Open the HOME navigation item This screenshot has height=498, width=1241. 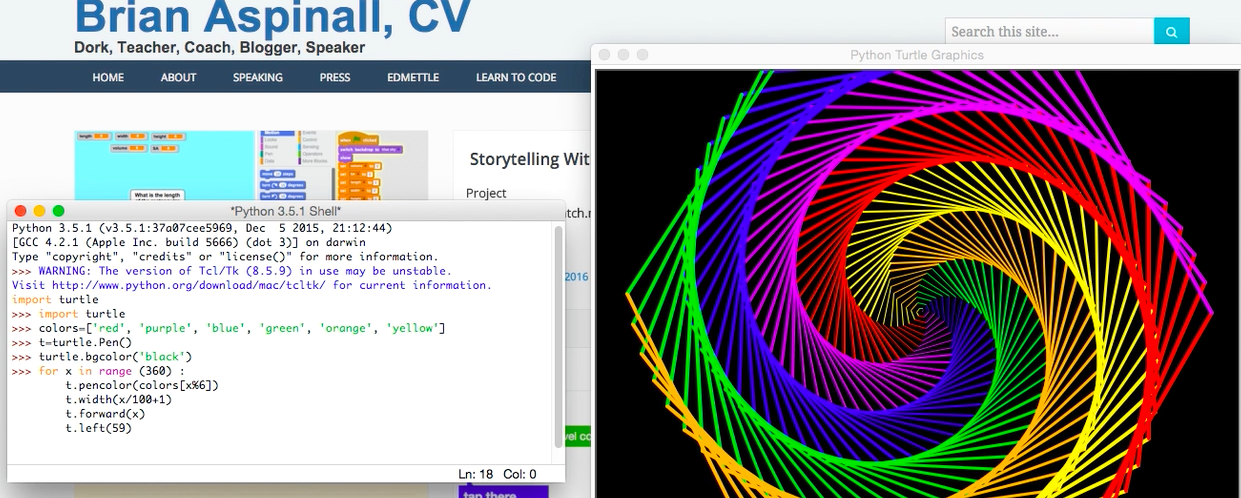click(x=108, y=77)
